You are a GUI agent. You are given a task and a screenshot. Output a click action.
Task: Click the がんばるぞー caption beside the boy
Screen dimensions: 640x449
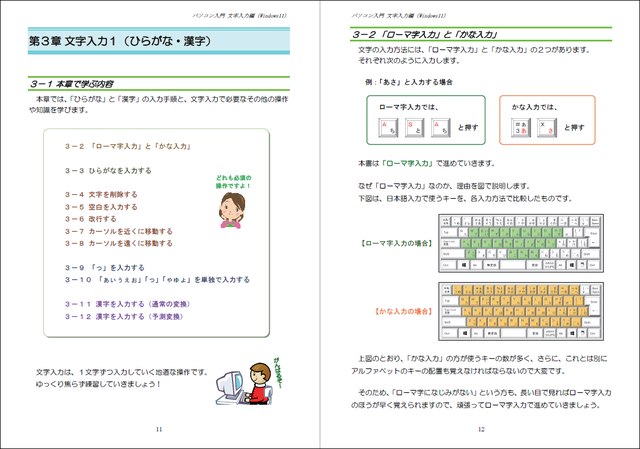click(278, 373)
